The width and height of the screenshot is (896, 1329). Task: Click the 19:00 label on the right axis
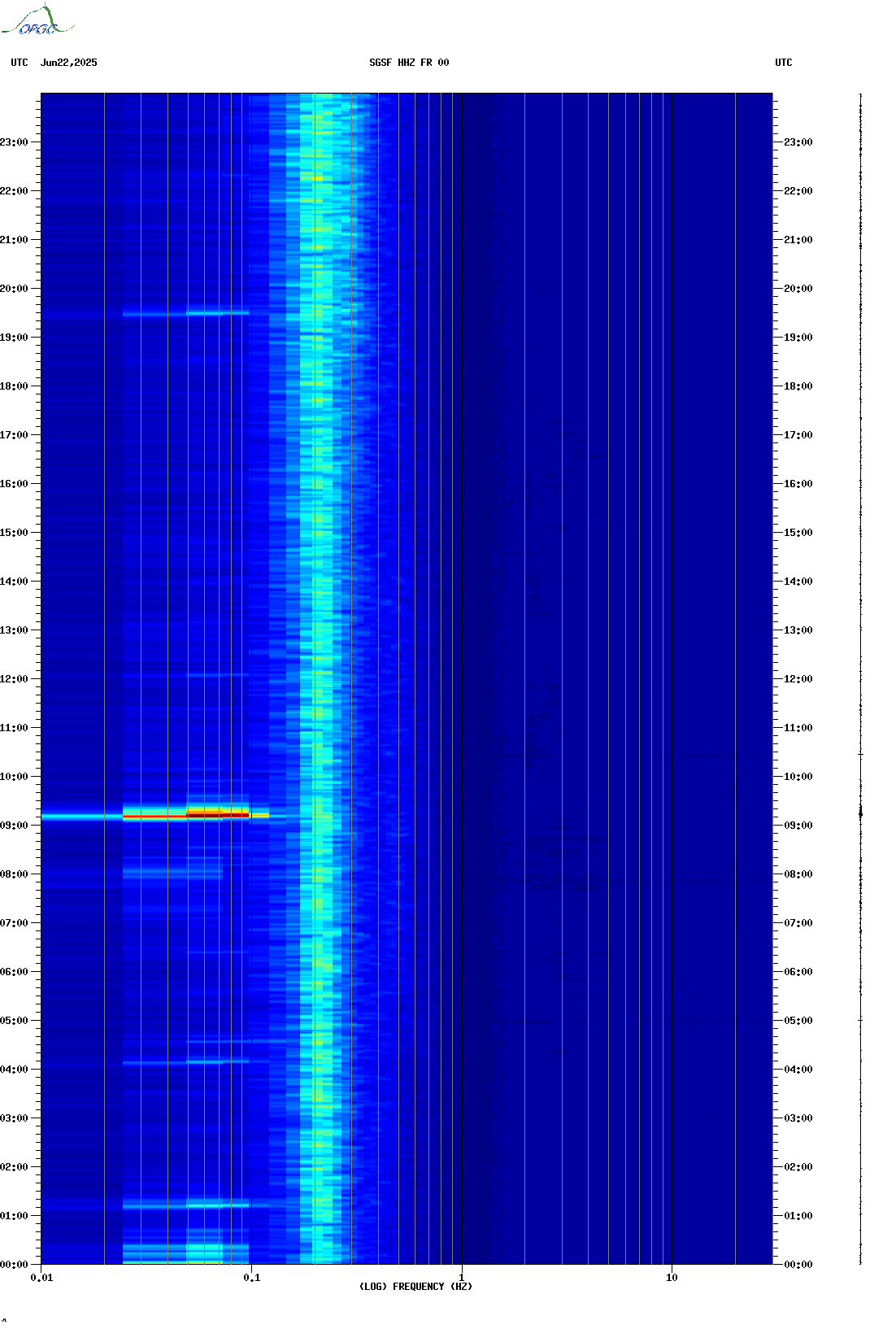[x=798, y=338]
